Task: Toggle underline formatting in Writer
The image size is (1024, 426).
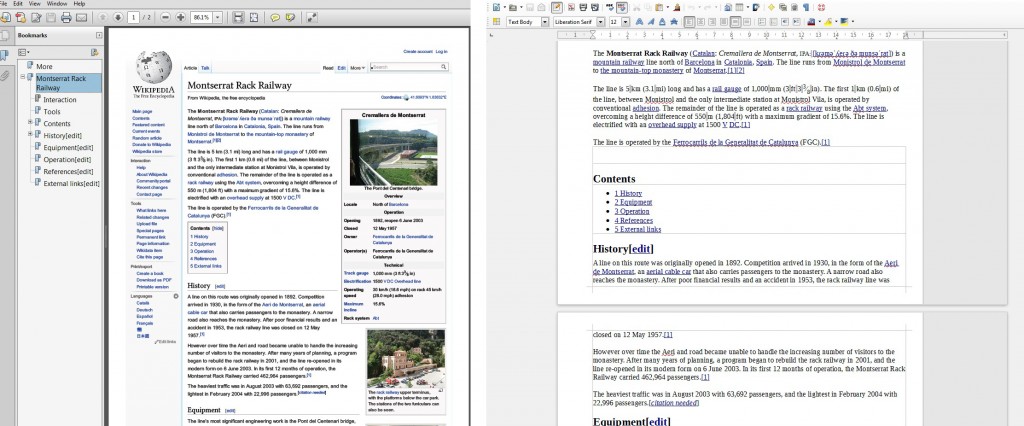Action: 663,22
